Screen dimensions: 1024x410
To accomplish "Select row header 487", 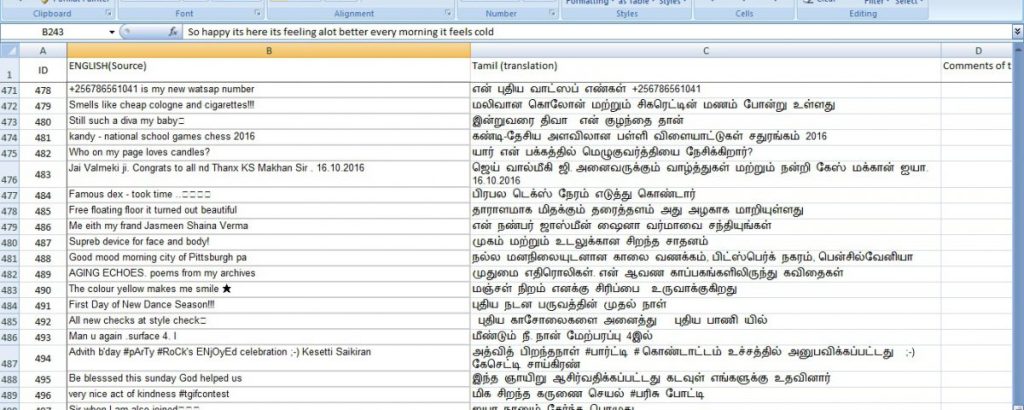I will click(10, 358).
